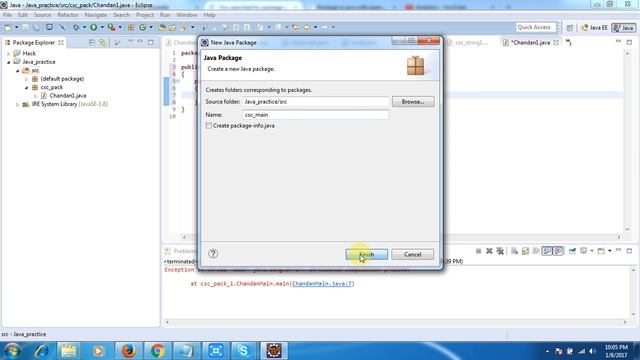Viewport: 640px width, 360px height.
Task: Click the Run Last Tool external tools icon
Action: pos(111,27)
